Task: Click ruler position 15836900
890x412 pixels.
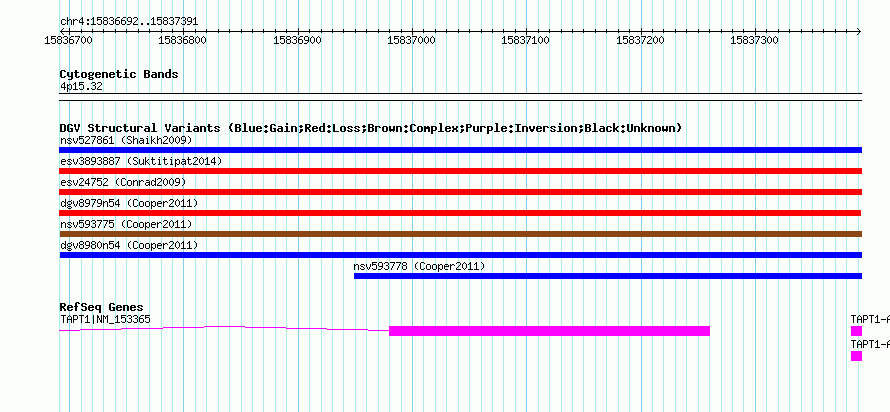Action: (x=297, y=40)
